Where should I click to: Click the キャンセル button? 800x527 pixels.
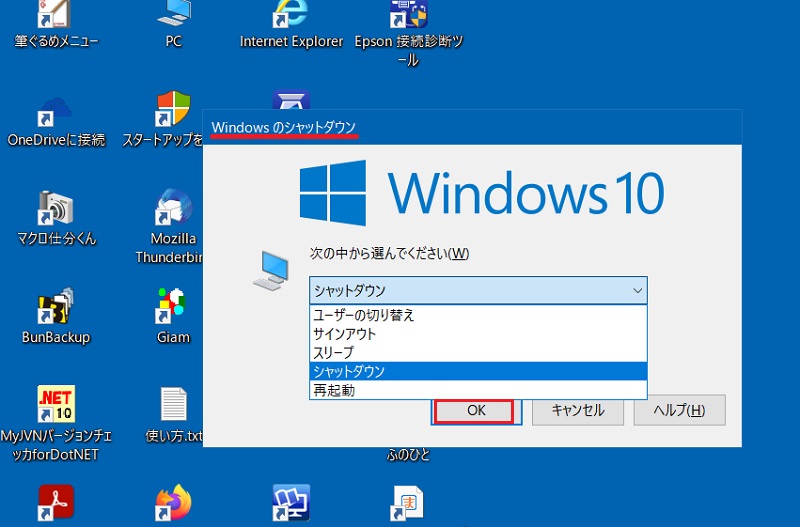coord(578,410)
